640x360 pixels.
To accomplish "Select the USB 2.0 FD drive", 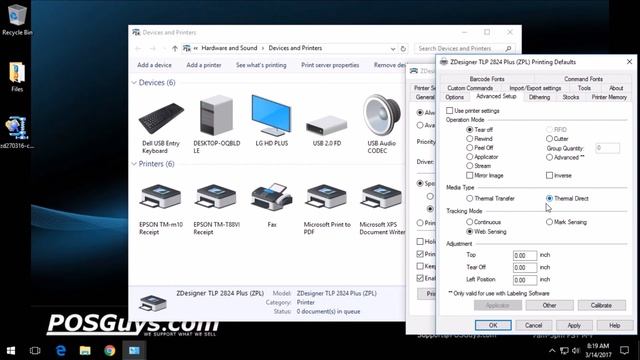I will click(327, 129).
